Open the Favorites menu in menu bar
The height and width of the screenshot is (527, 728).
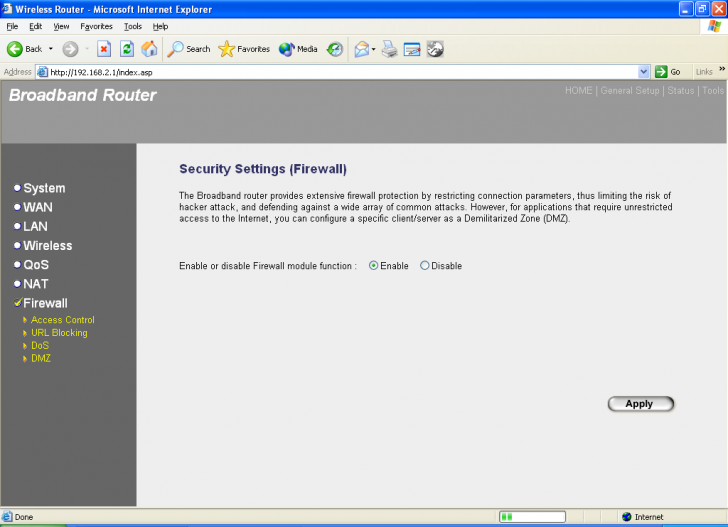pos(96,26)
